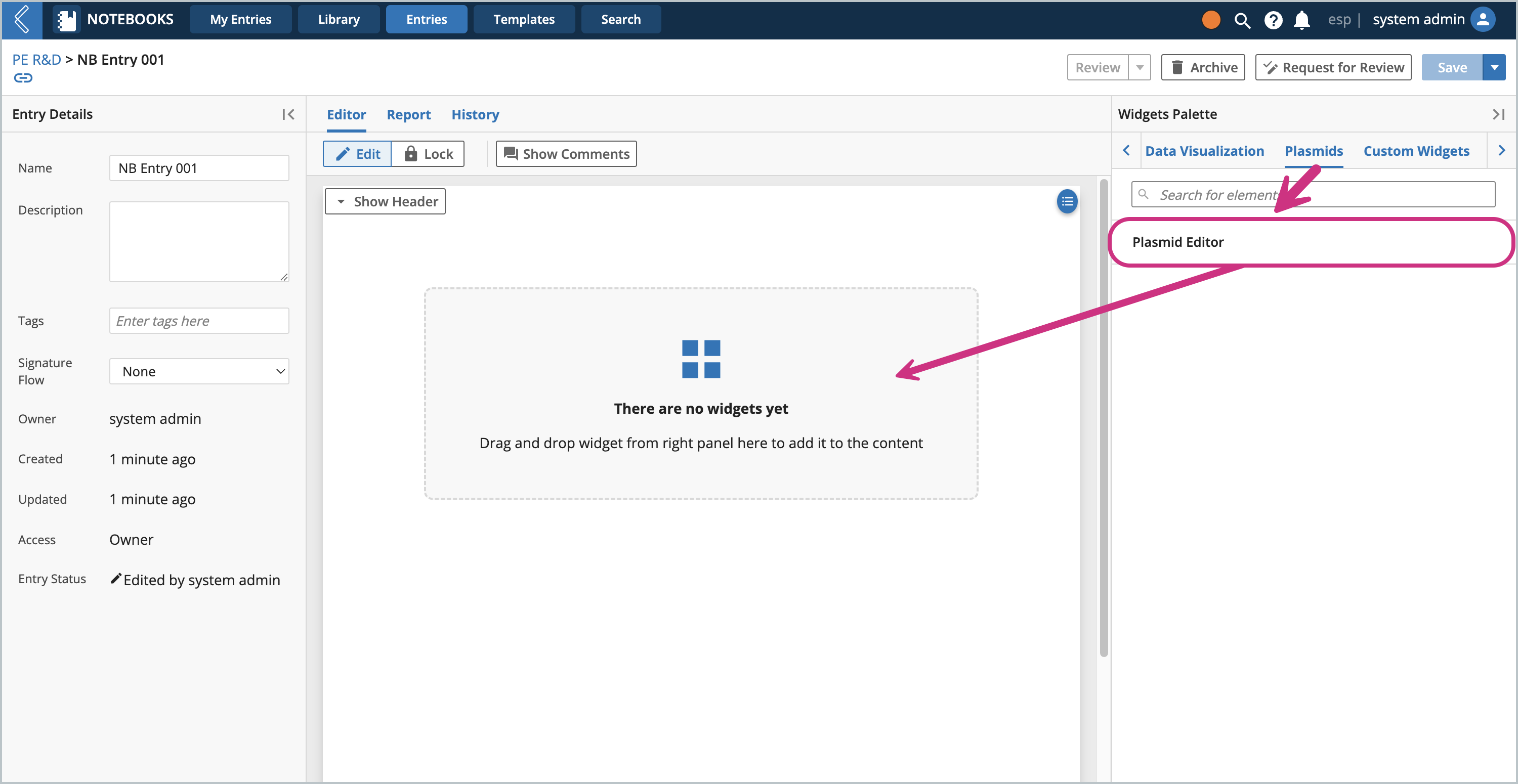The width and height of the screenshot is (1518, 784).
Task: Collapse the Entry Details panel
Action: point(288,114)
